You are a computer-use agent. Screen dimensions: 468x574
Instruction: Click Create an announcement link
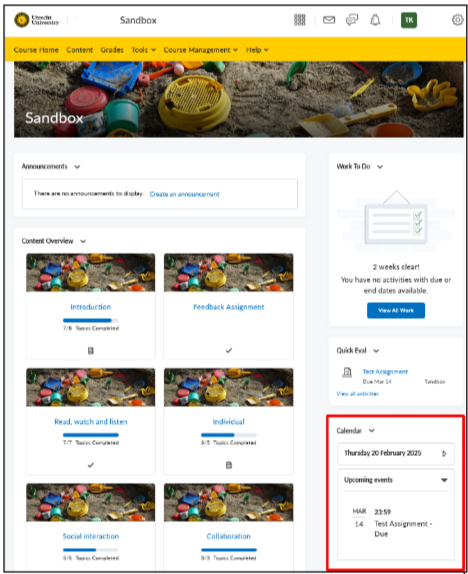185,194
